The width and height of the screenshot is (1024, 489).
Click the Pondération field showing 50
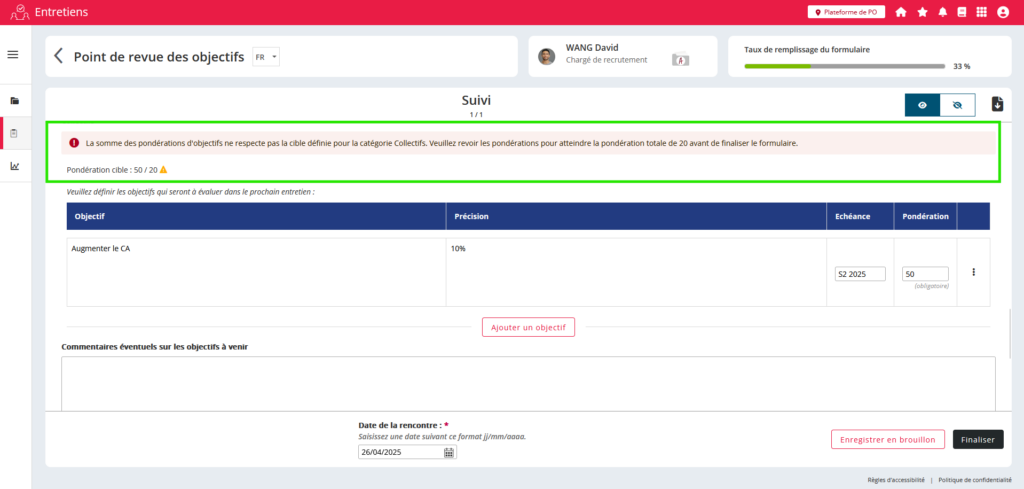coord(924,274)
